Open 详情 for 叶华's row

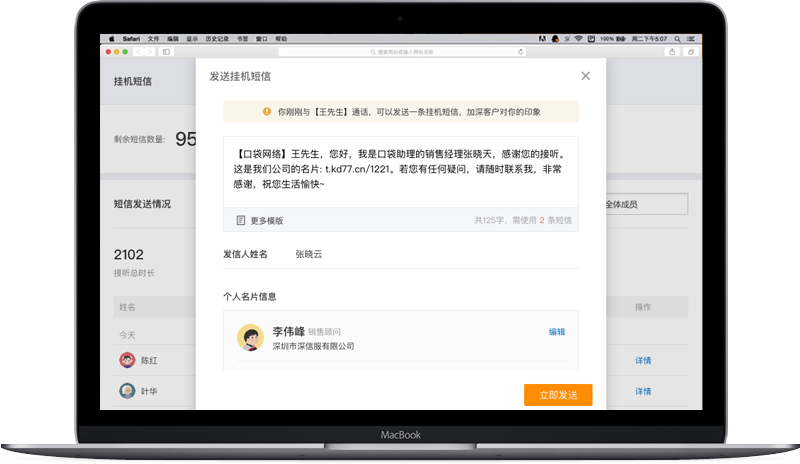[x=643, y=391]
